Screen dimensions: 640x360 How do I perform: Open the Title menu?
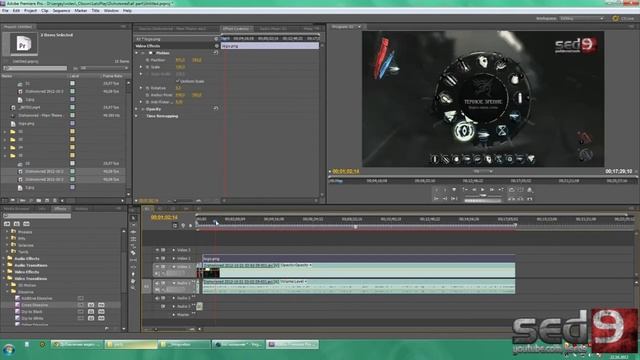coord(95,11)
